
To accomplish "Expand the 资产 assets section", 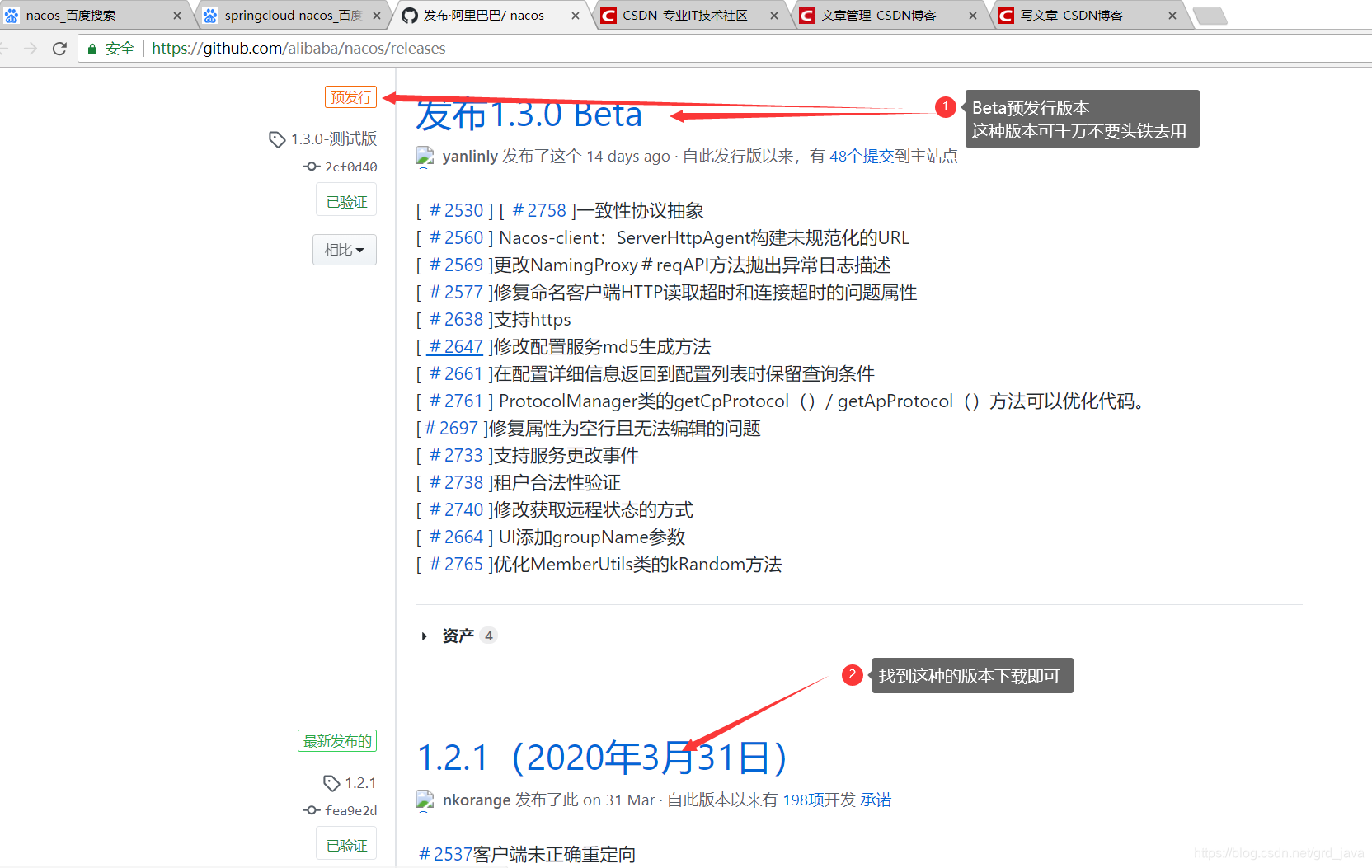I will pyautogui.click(x=458, y=636).
